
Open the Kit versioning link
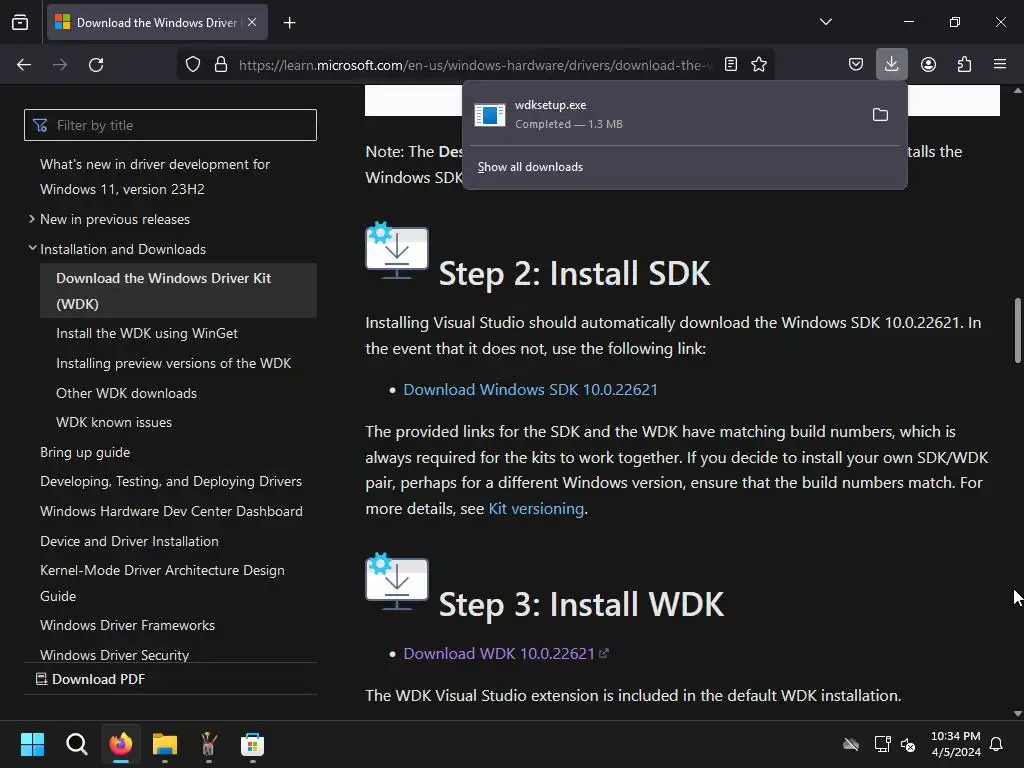tap(536, 509)
